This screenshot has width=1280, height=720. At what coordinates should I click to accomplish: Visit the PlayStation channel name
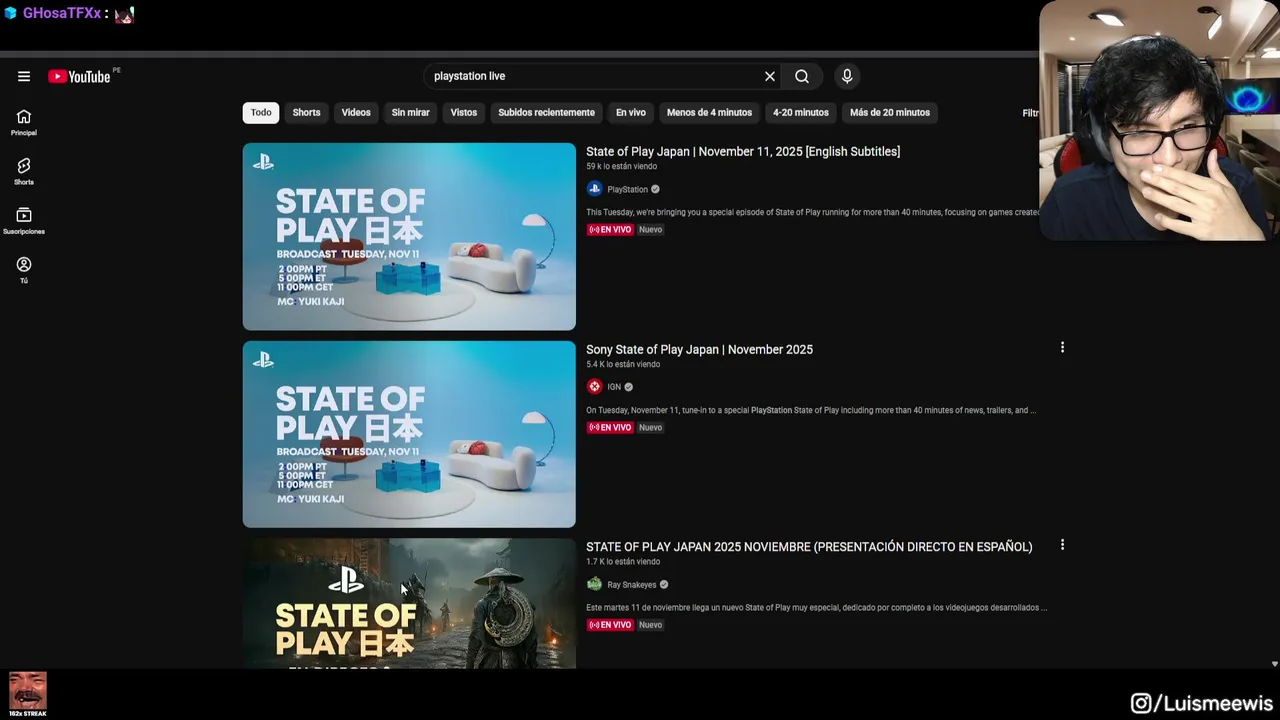(x=628, y=189)
